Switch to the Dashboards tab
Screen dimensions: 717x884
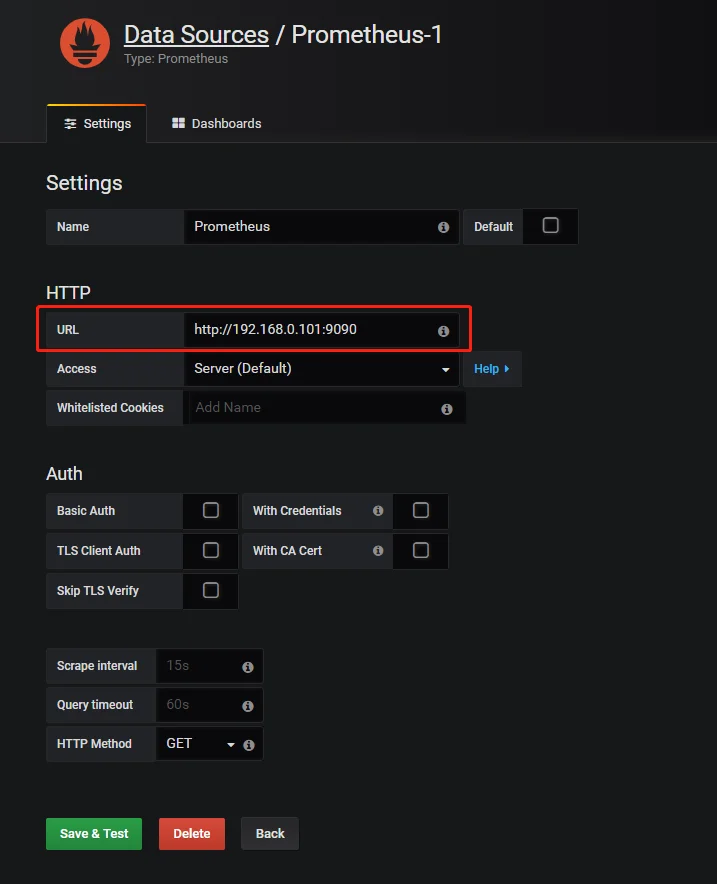click(x=216, y=123)
